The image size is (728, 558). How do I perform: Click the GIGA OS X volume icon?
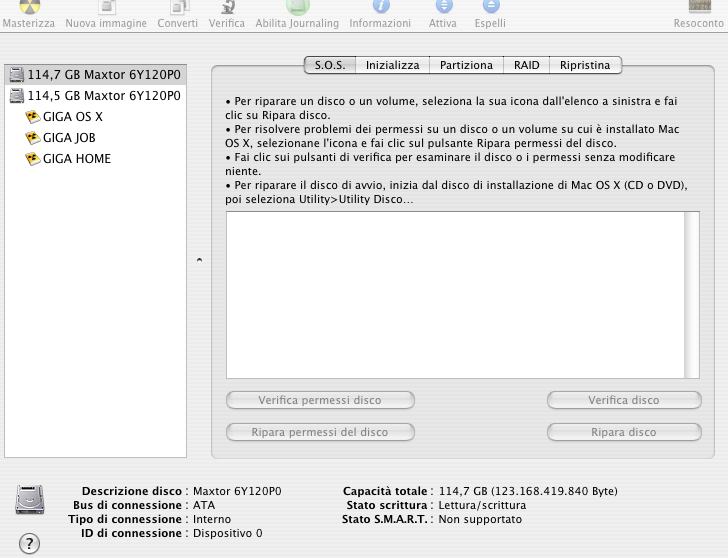tap(32, 117)
